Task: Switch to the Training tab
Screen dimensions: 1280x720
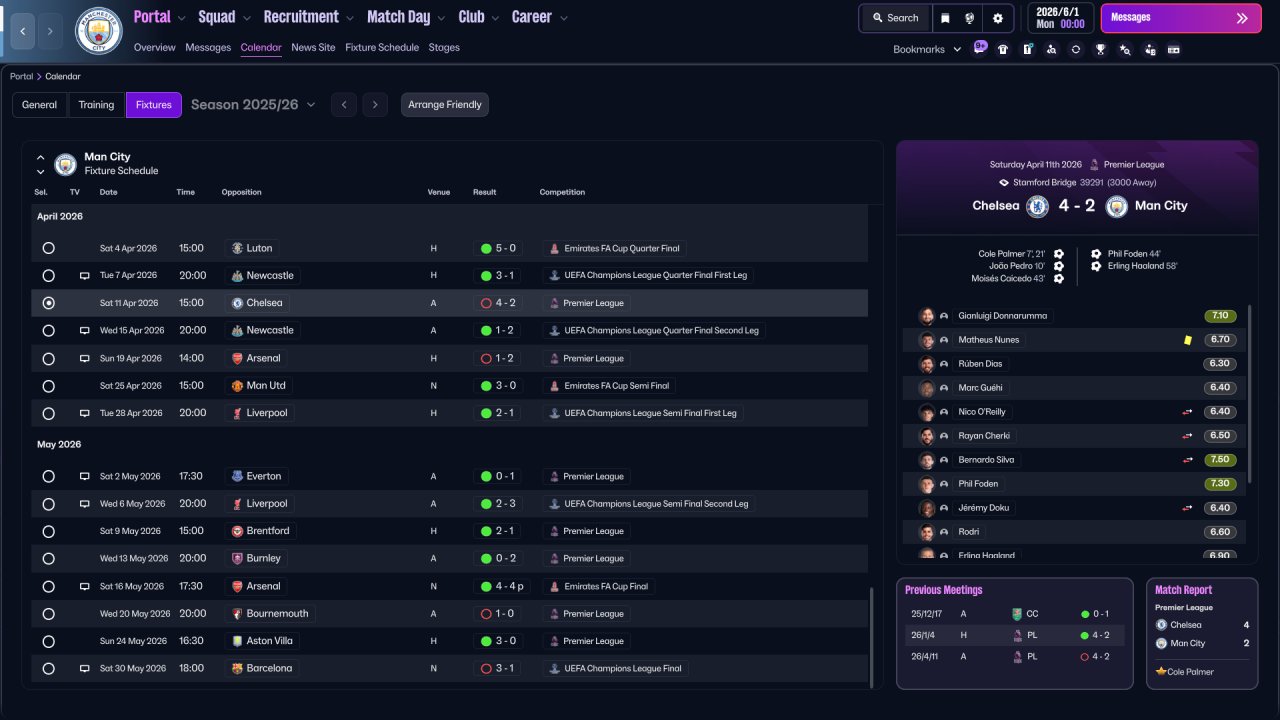Action: coord(97,105)
